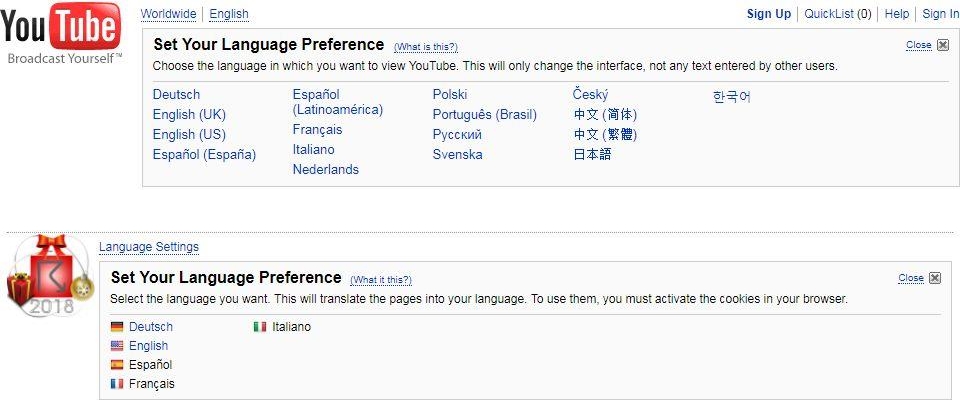Click the upper "What is this?" link
Image resolution: width=960 pixels, height=400 pixels.
(425, 47)
